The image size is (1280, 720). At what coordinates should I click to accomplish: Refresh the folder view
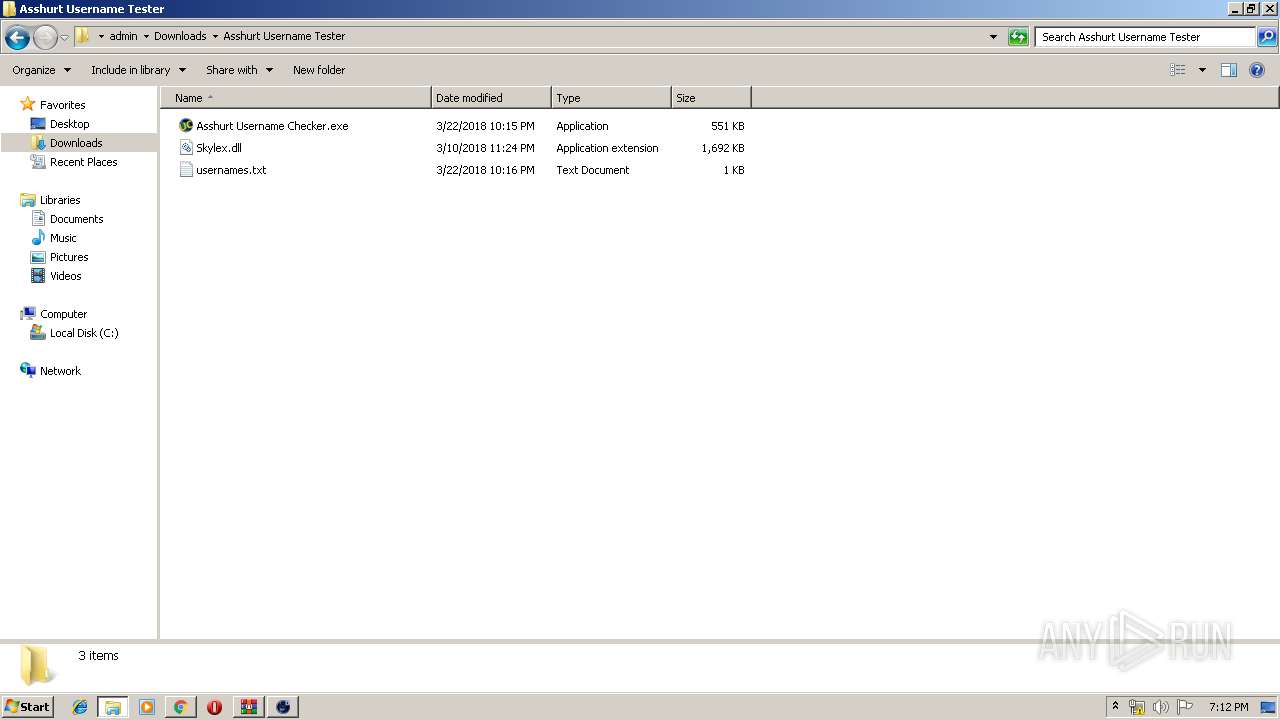1018,37
